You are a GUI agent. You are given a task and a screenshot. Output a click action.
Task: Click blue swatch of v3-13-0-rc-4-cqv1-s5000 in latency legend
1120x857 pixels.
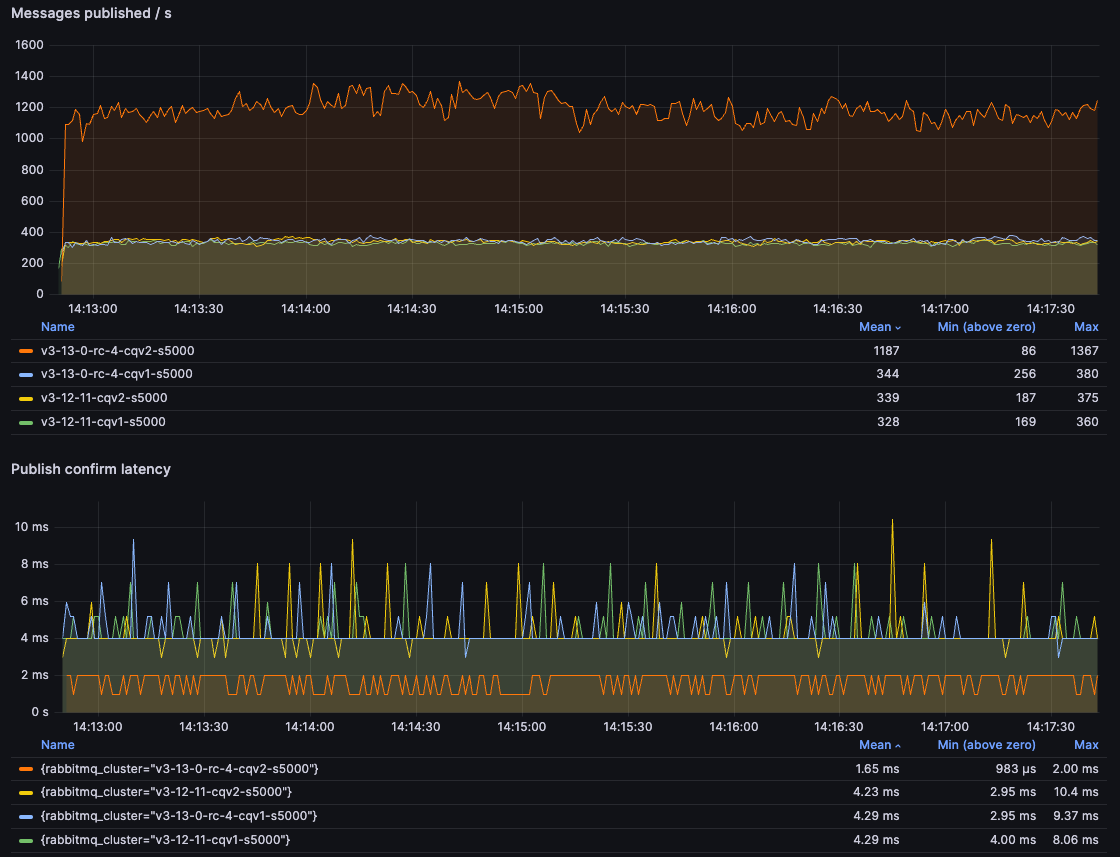coord(26,816)
